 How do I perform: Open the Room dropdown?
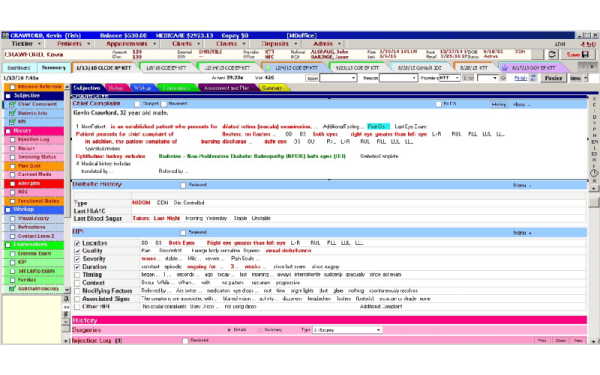click(338, 78)
